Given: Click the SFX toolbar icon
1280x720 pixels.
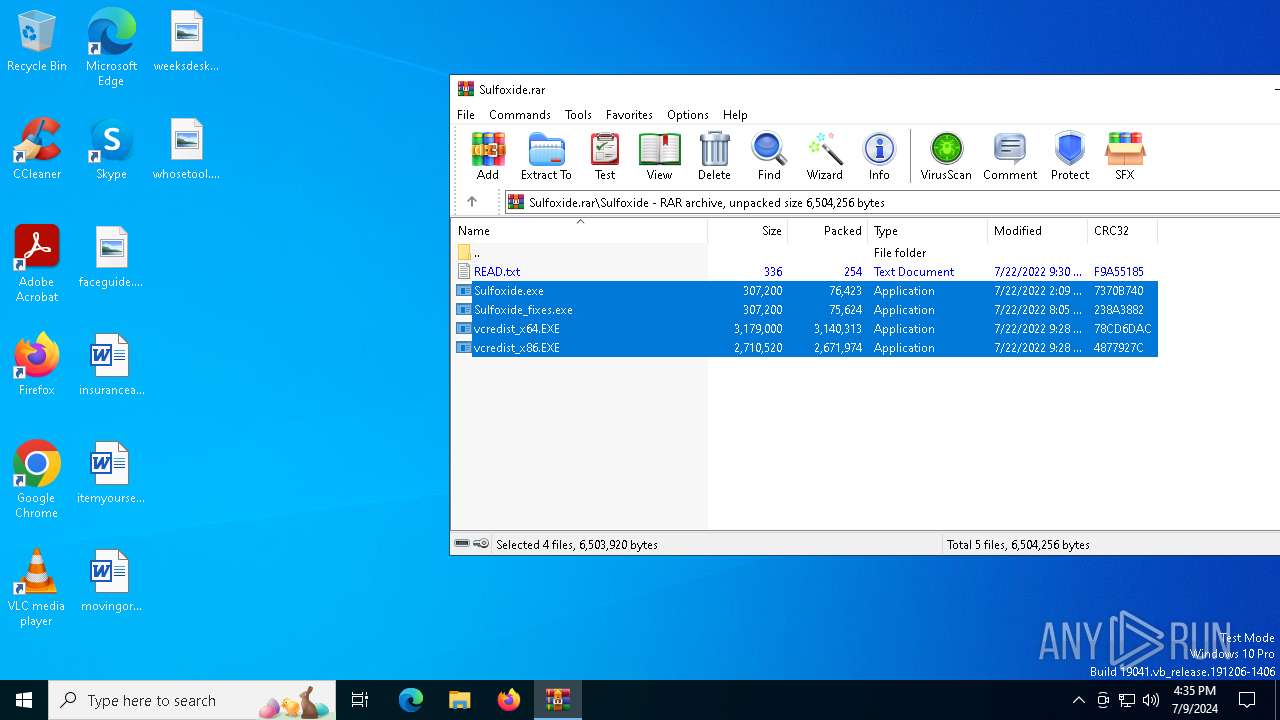Looking at the screenshot, I should pyautogui.click(x=1125, y=156).
